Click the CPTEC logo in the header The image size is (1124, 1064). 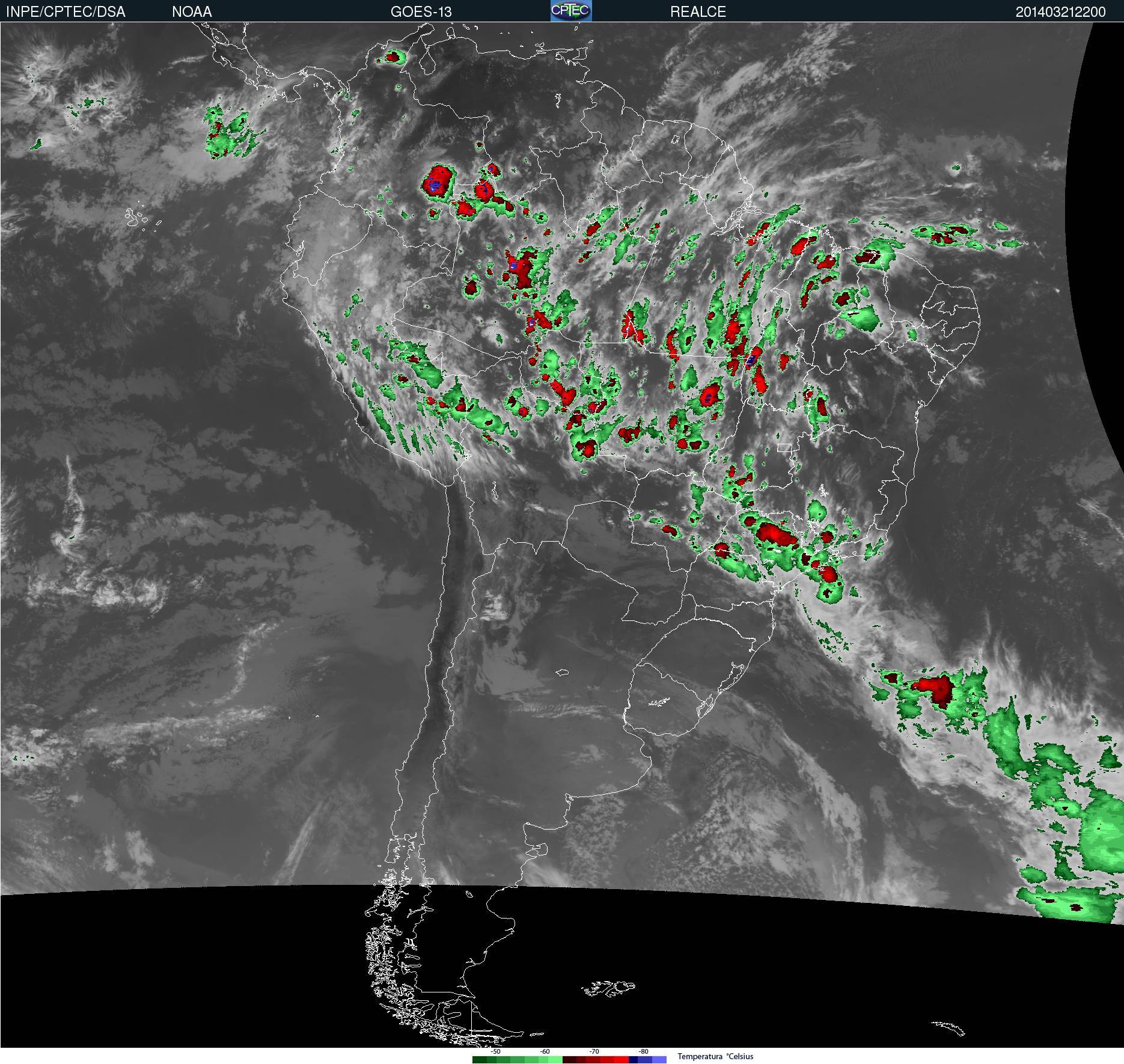click(x=571, y=11)
